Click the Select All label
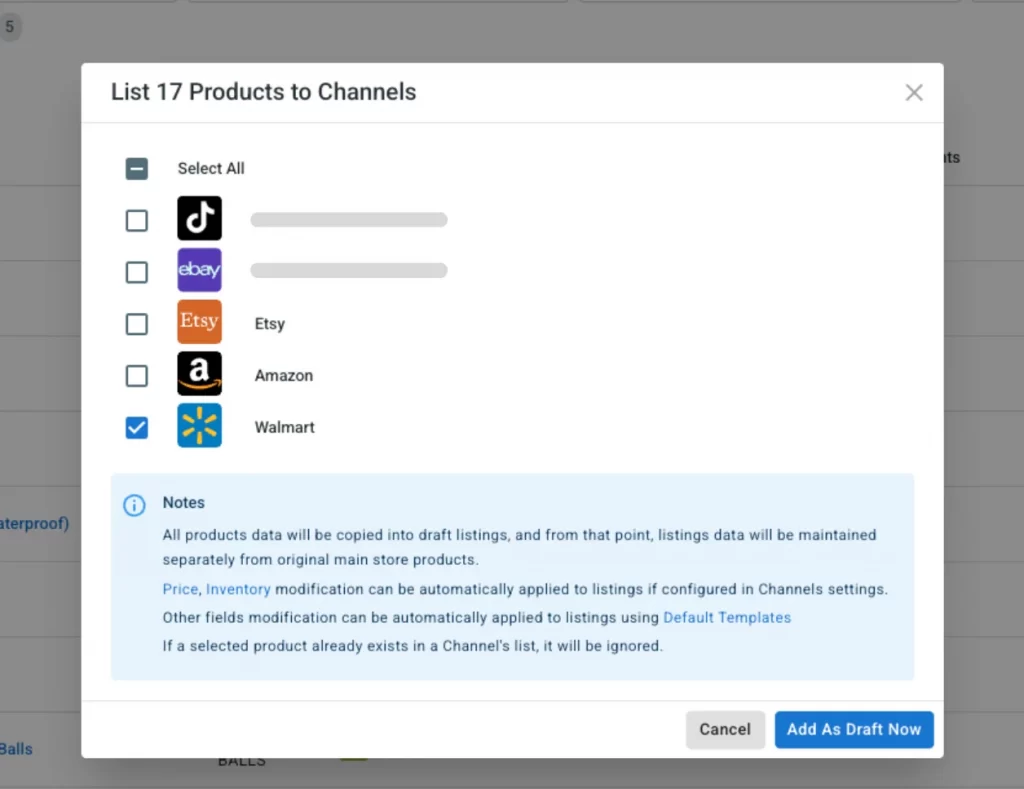This screenshot has width=1024, height=789. [211, 169]
